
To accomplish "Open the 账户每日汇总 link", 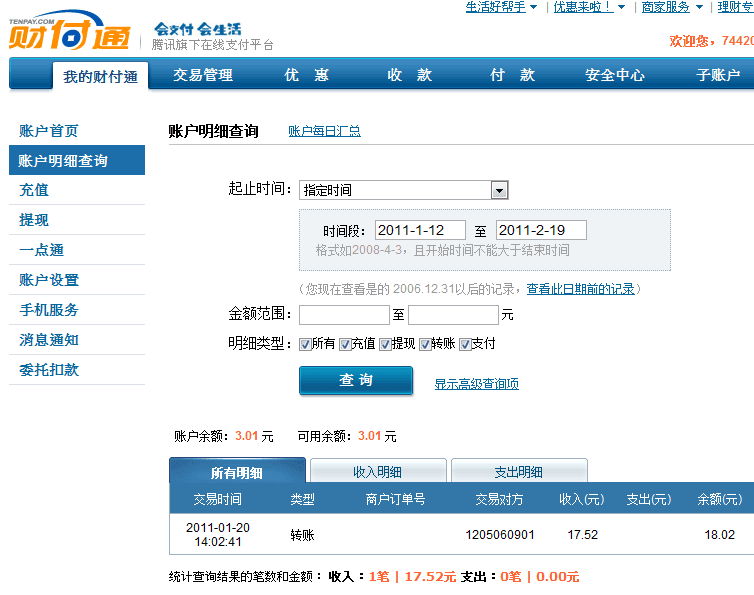I will tap(324, 131).
